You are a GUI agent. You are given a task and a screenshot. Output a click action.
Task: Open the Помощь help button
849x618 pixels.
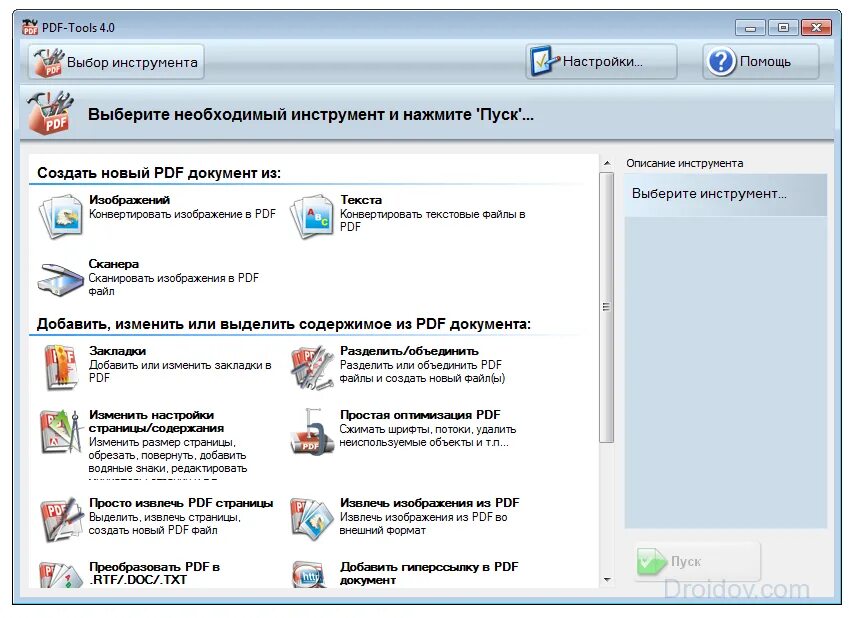pyautogui.click(x=761, y=62)
